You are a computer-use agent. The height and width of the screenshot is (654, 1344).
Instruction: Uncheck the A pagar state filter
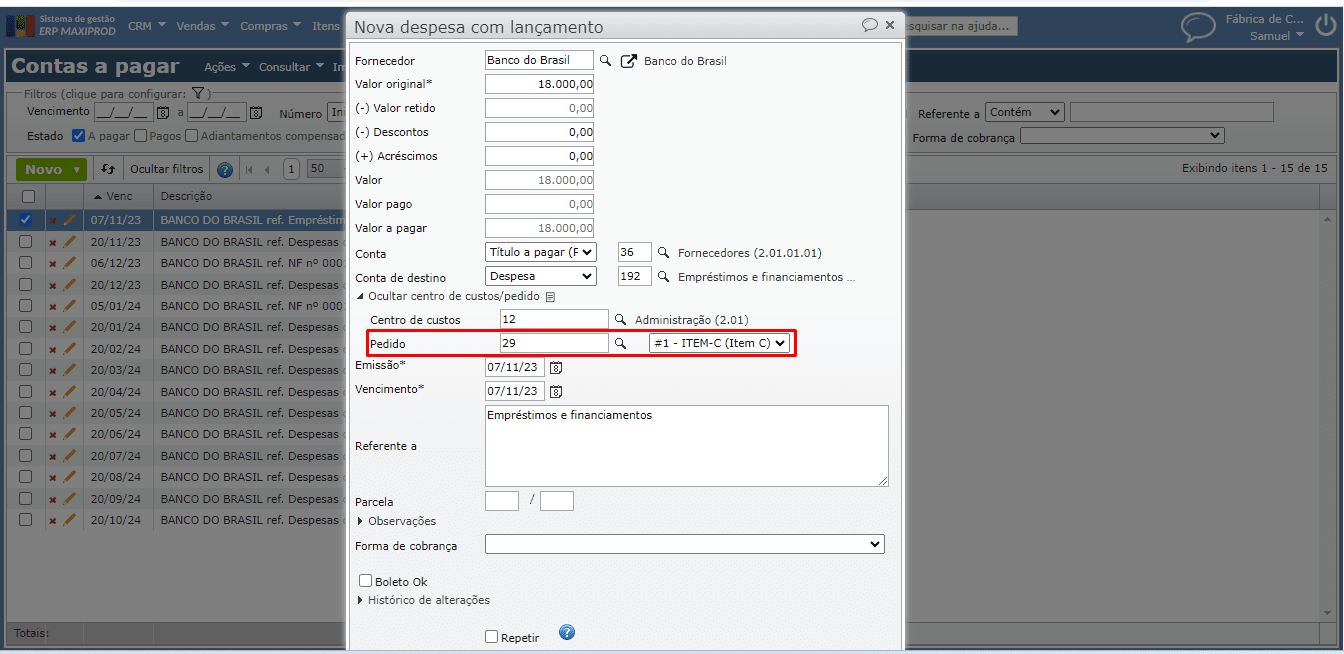pyautogui.click(x=78, y=136)
